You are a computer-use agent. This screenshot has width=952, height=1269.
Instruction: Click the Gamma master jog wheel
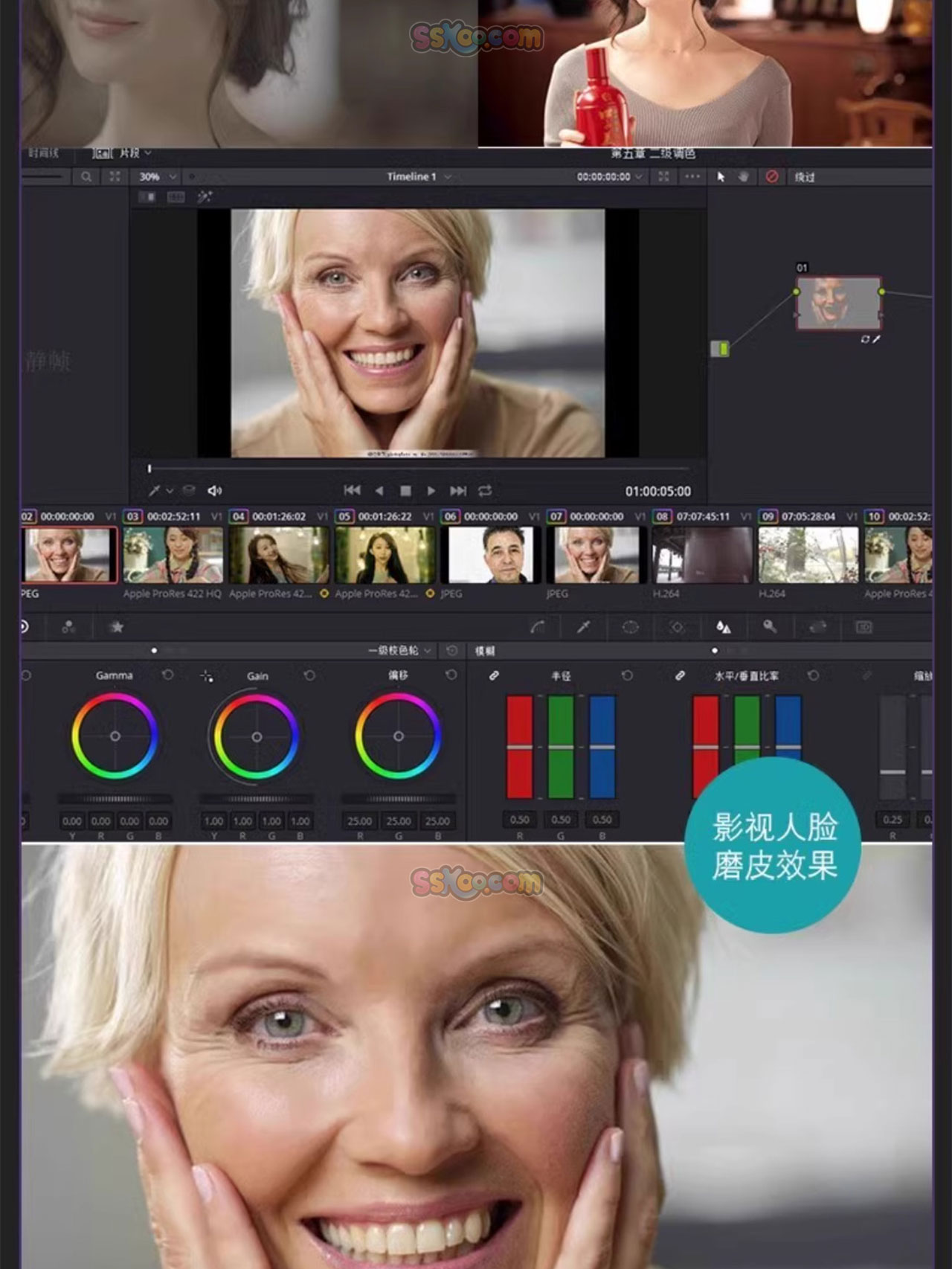[x=115, y=799]
